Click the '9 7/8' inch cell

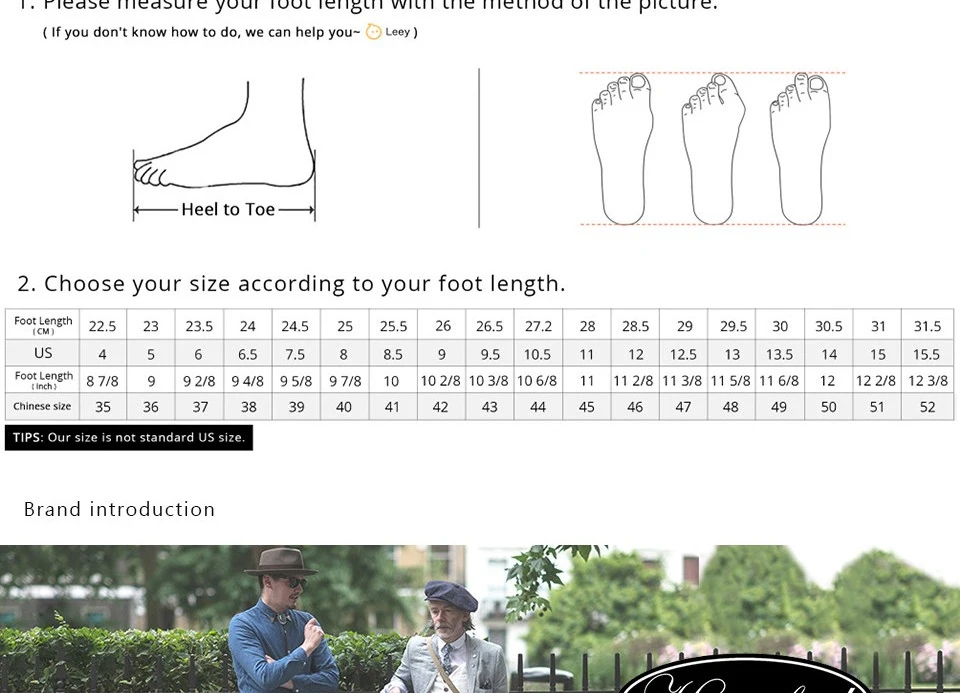[345, 381]
